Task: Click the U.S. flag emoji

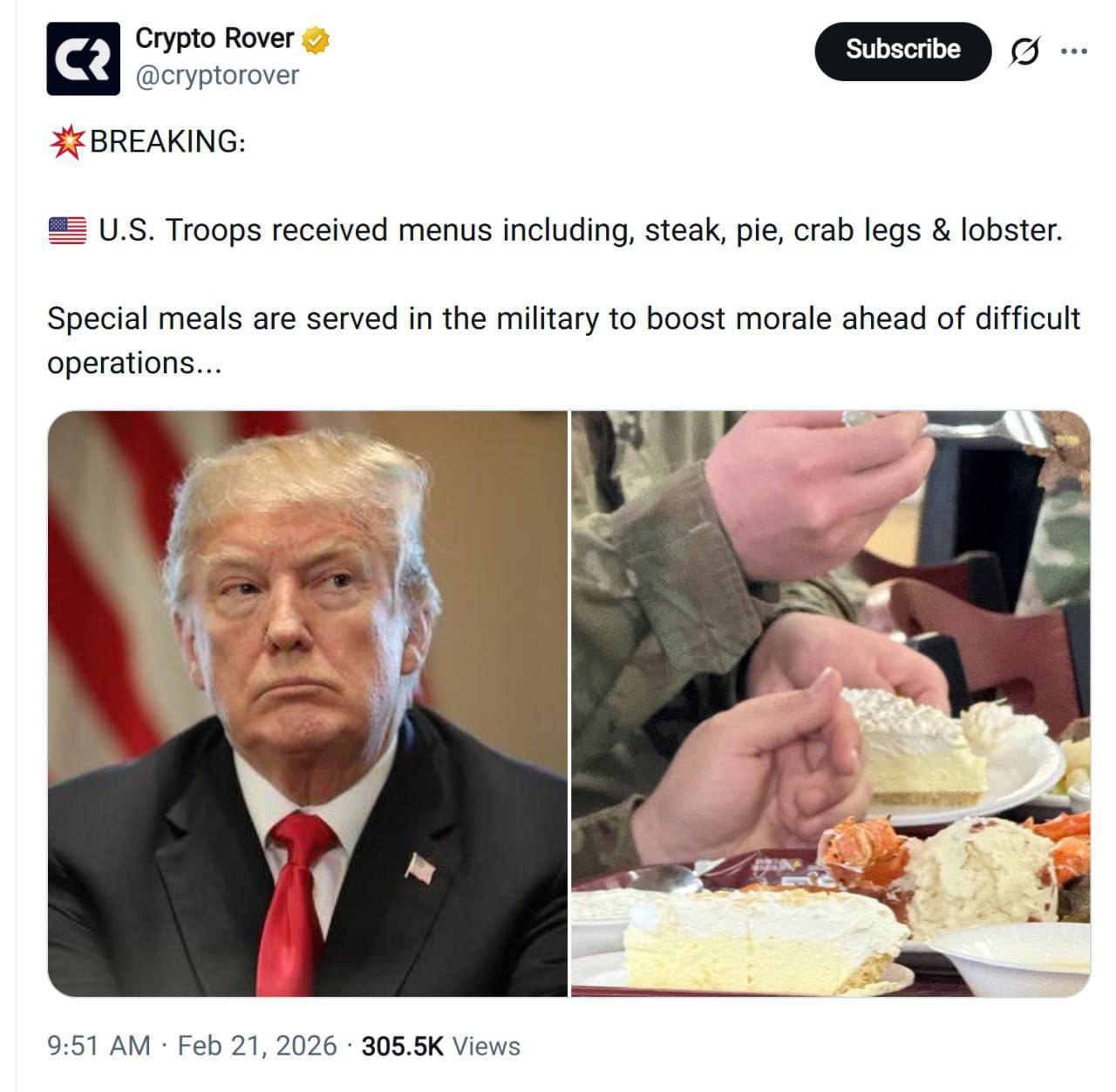Action: click(67, 230)
